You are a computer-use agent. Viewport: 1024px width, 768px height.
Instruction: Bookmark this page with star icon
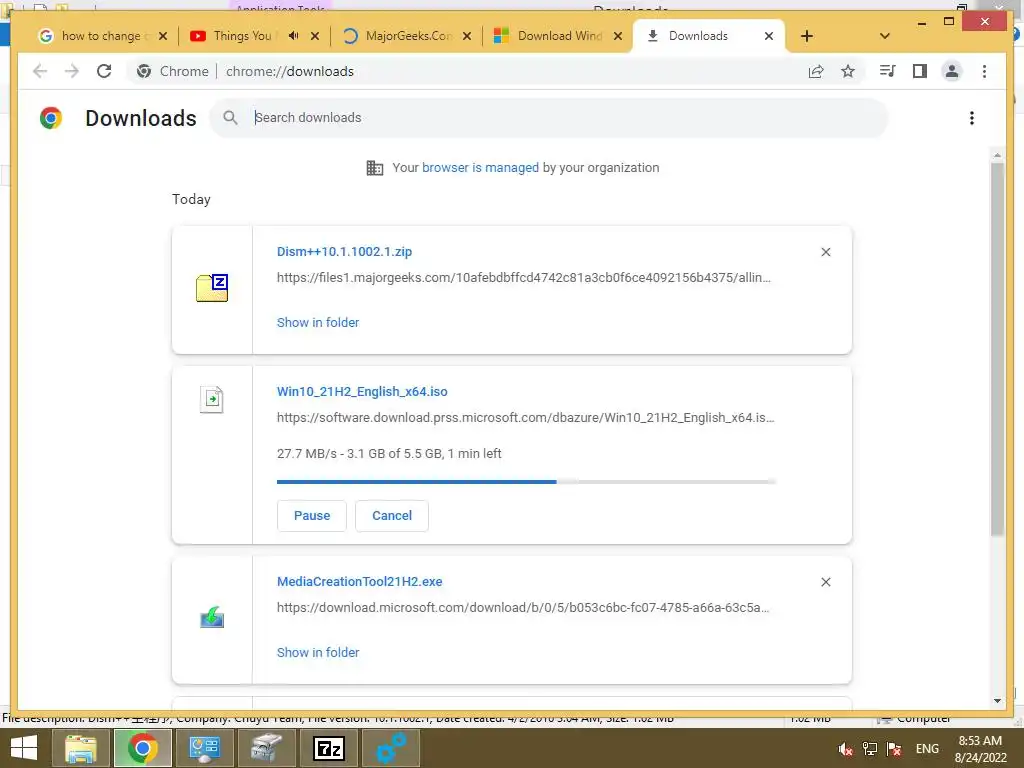point(848,71)
